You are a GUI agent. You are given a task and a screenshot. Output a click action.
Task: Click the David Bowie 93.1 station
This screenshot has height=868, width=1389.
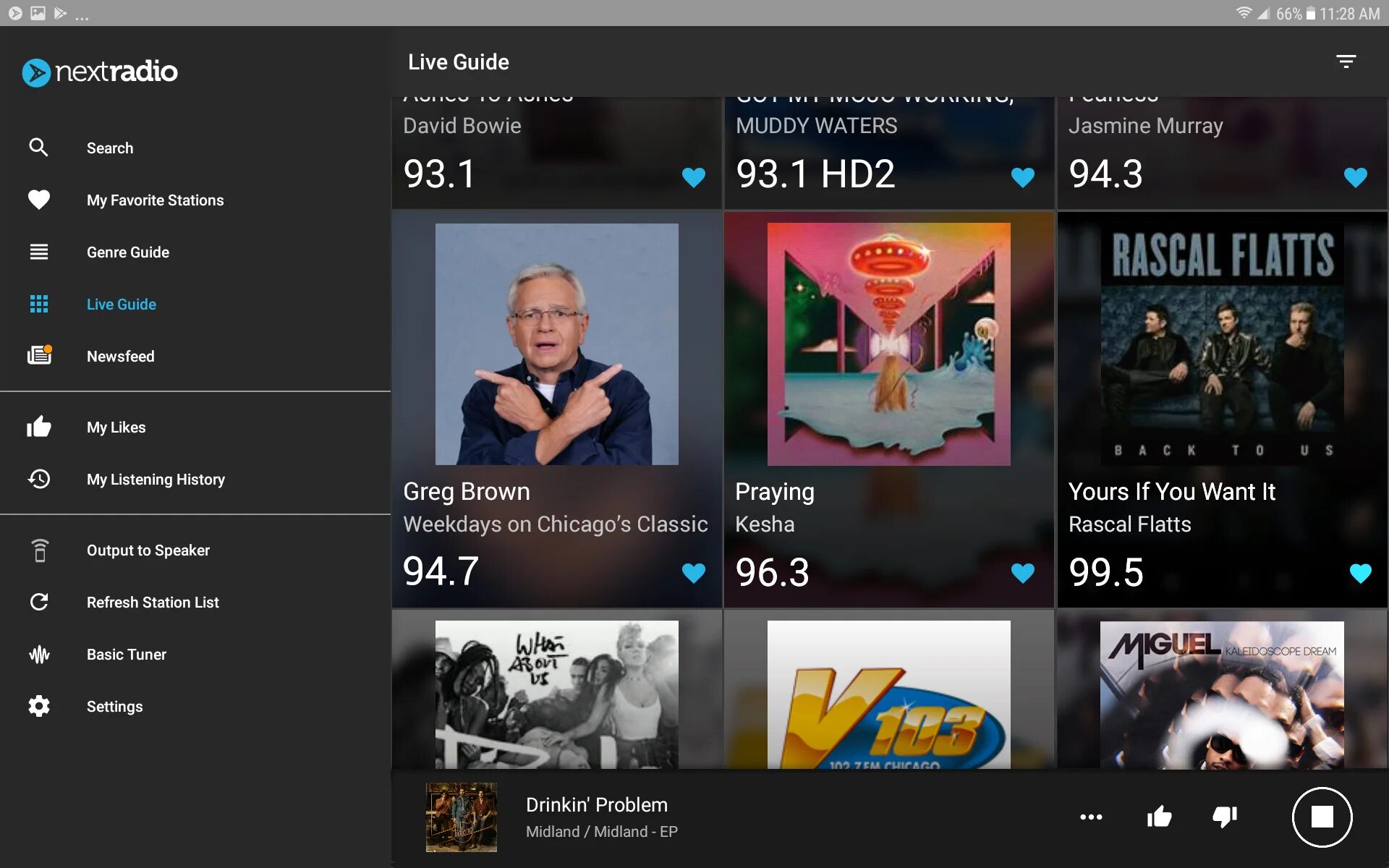point(556,153)
